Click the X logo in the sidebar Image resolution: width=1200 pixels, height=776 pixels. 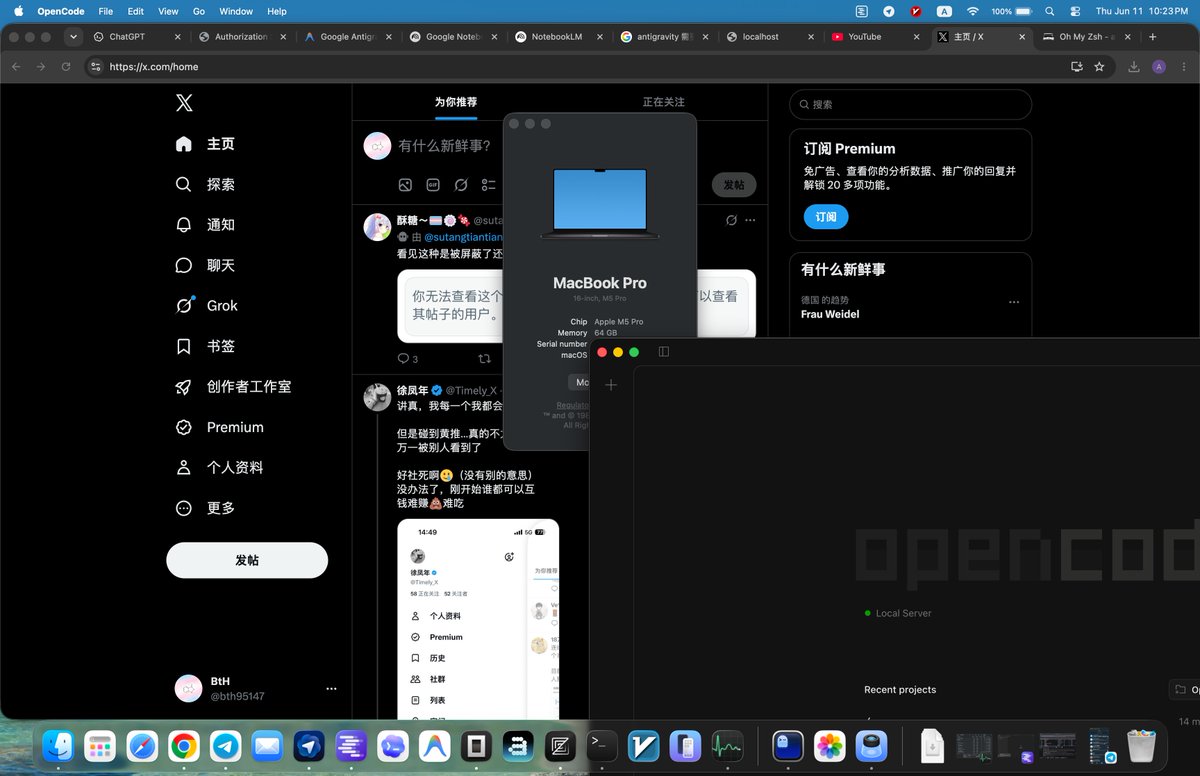184,103
